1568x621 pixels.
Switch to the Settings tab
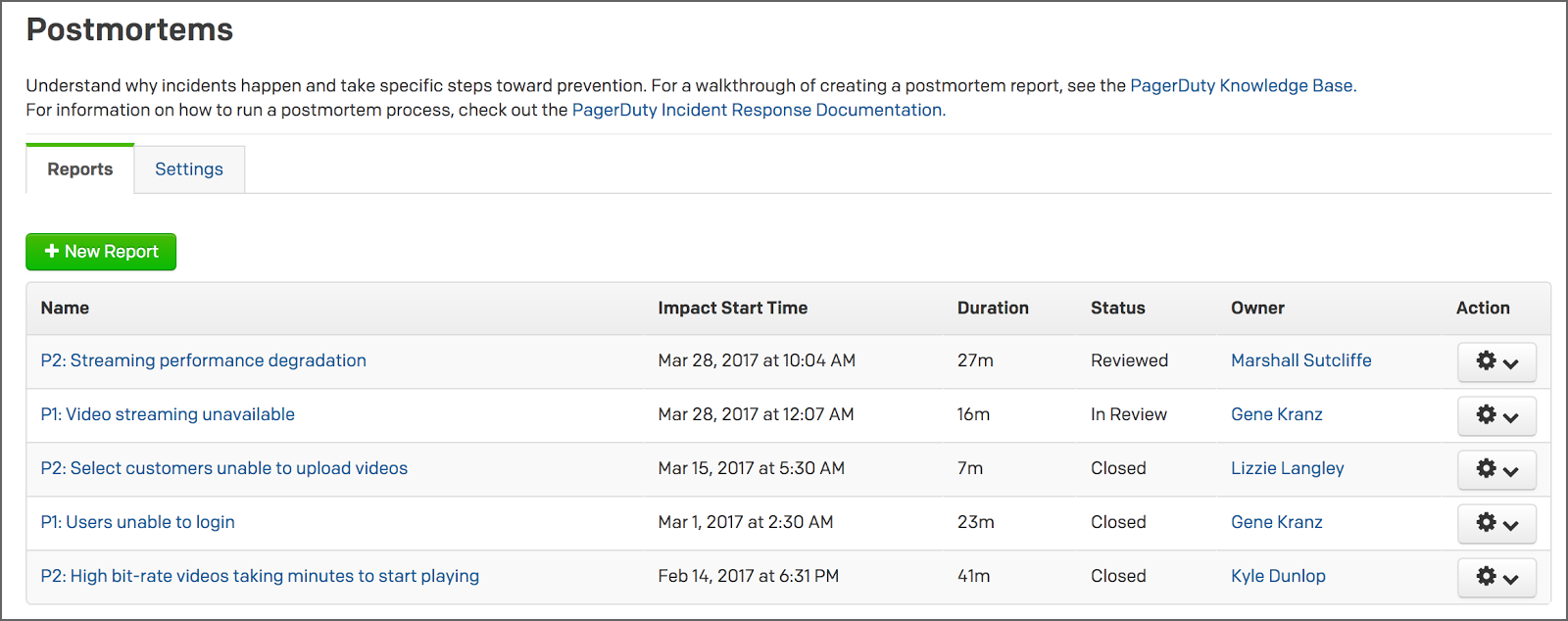[x=189, y=169]
